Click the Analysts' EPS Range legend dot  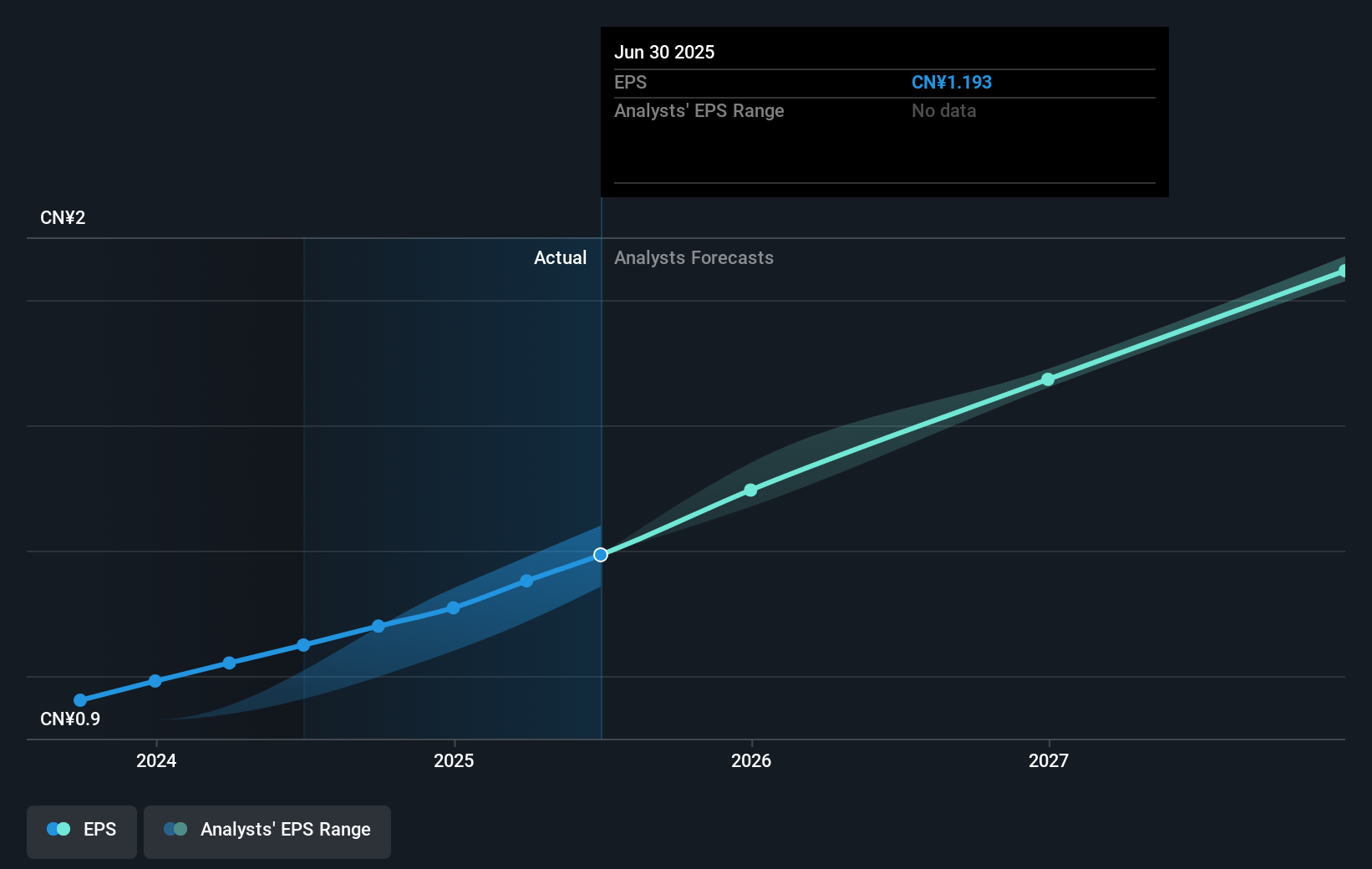tap(175, 829)
